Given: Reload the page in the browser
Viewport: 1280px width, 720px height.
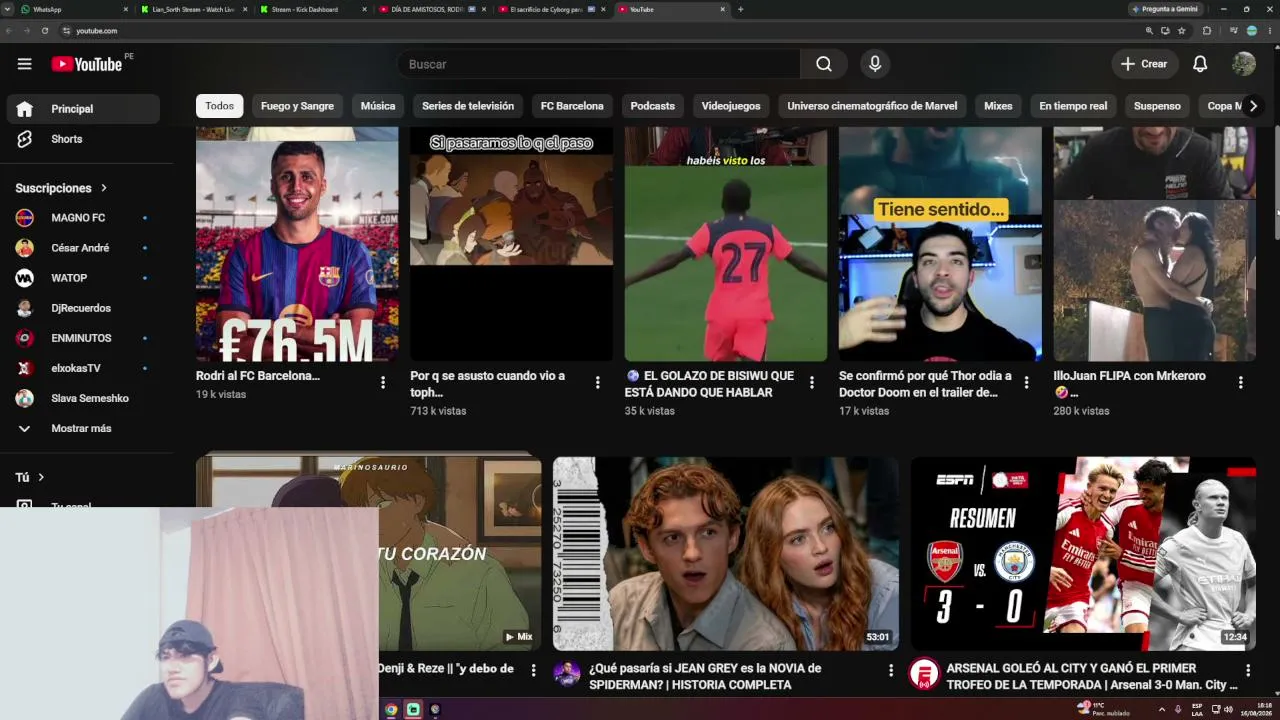Looking at the screenshot, I should click(45, 31).
